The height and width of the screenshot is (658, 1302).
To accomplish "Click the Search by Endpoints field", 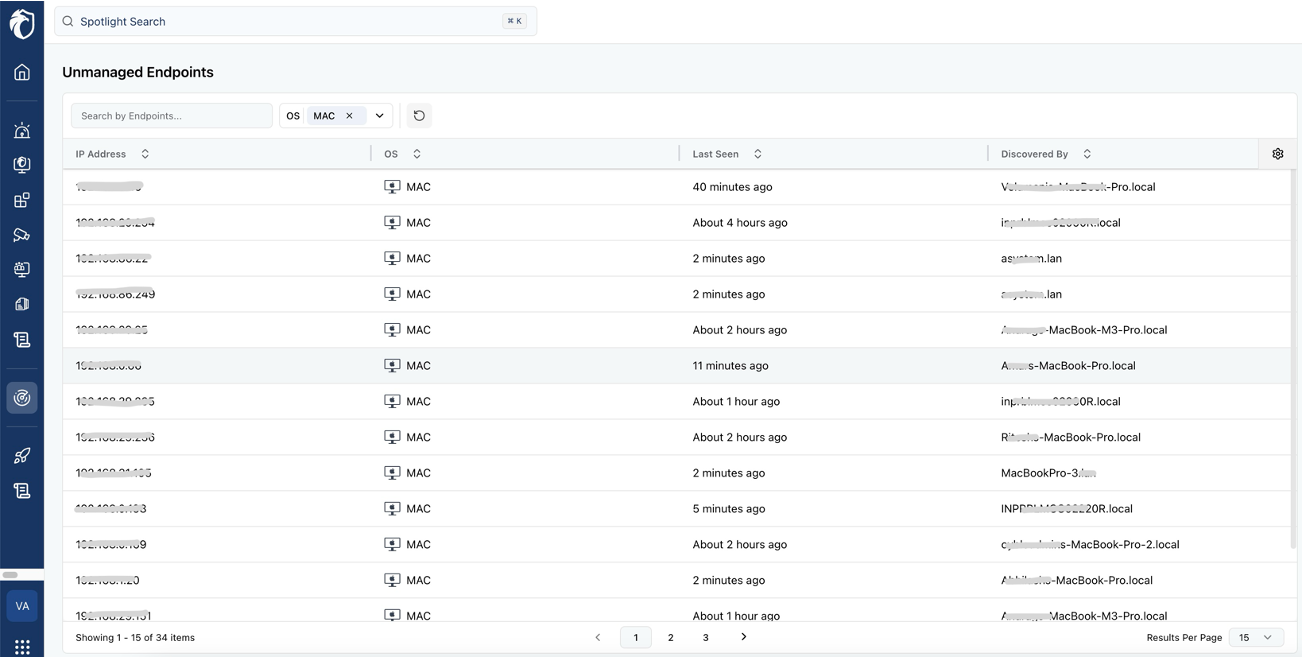I will tap(171, 116).
